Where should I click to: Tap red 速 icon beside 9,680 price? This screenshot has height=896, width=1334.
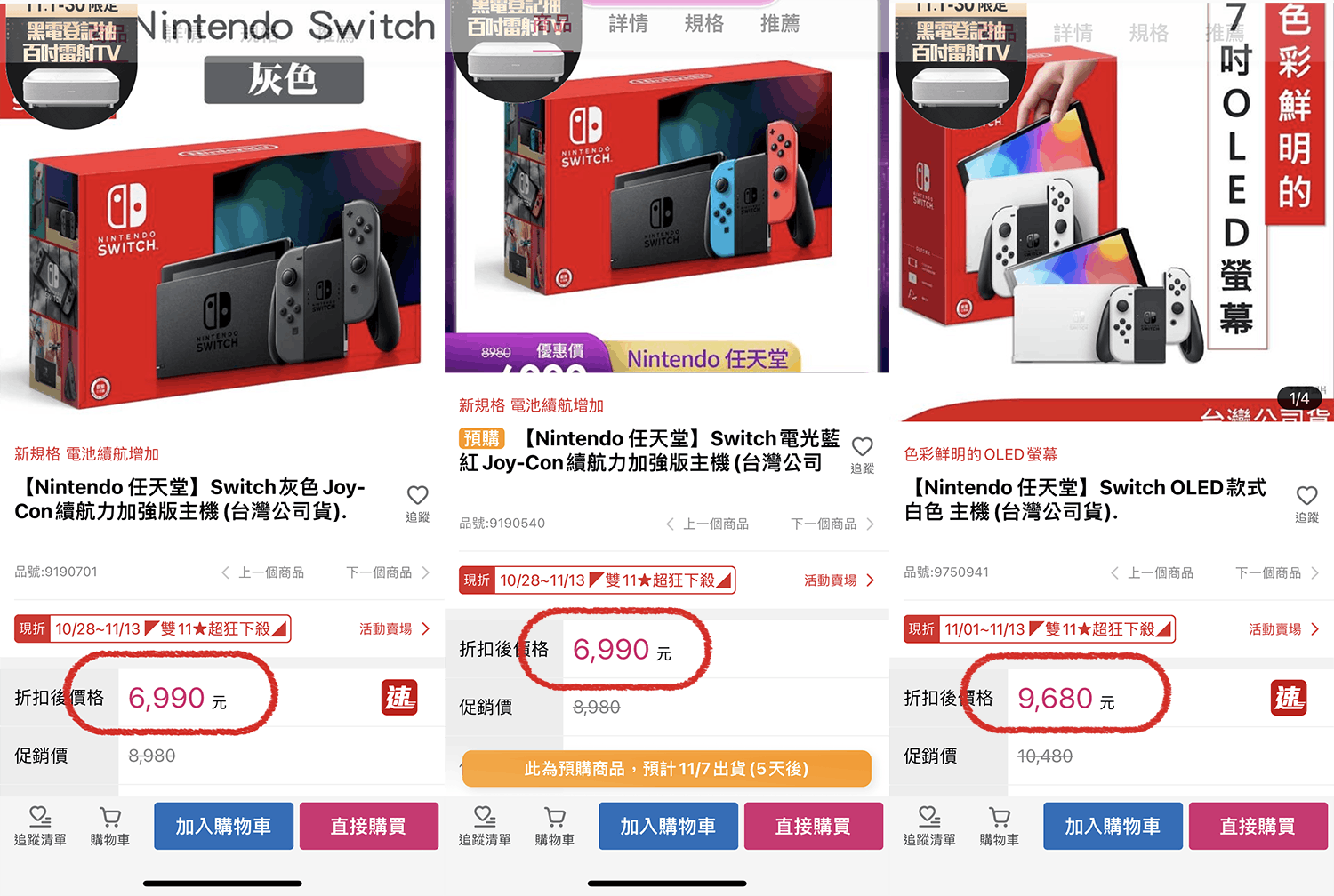click(x=1289, y=698)
